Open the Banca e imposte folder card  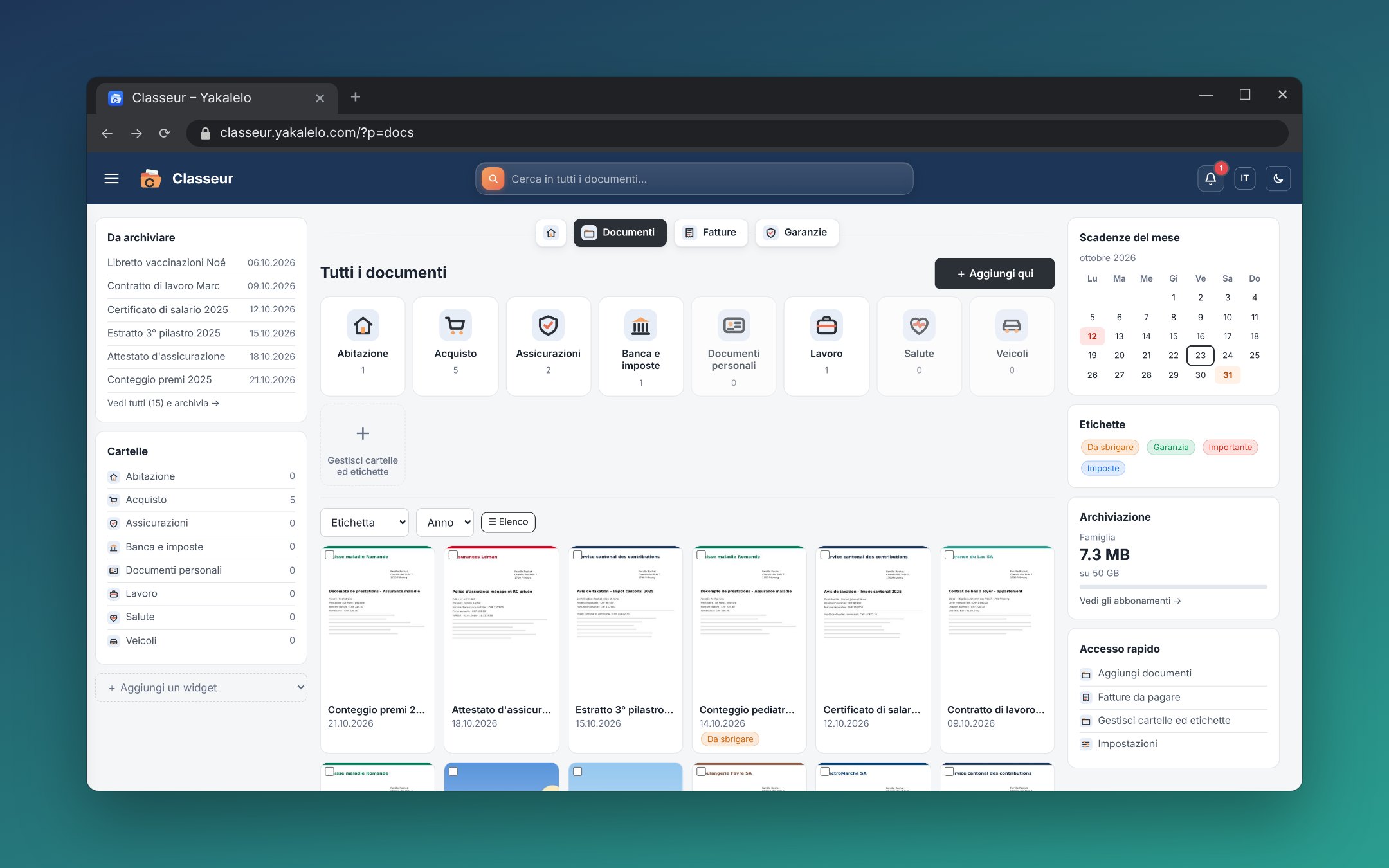(x=640, y=346)
